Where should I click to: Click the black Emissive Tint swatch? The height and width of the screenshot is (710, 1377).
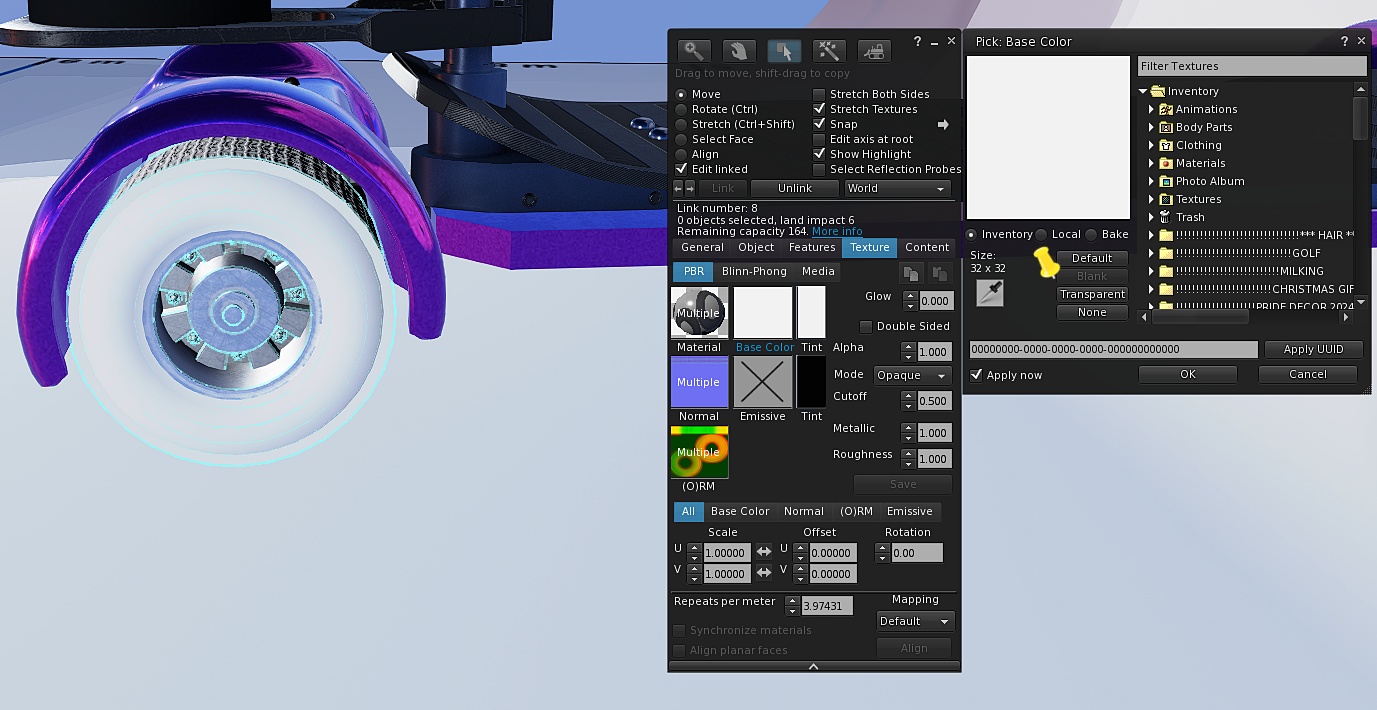[x=811, y=382]
